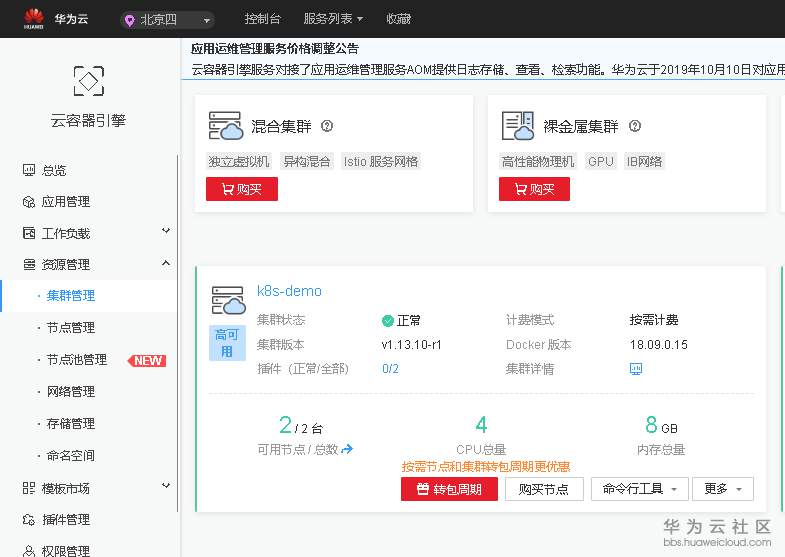The height and width of the screenshot is (557, 785).
Task: Expand the 模板市场 sidebar section
Action: 166,485
